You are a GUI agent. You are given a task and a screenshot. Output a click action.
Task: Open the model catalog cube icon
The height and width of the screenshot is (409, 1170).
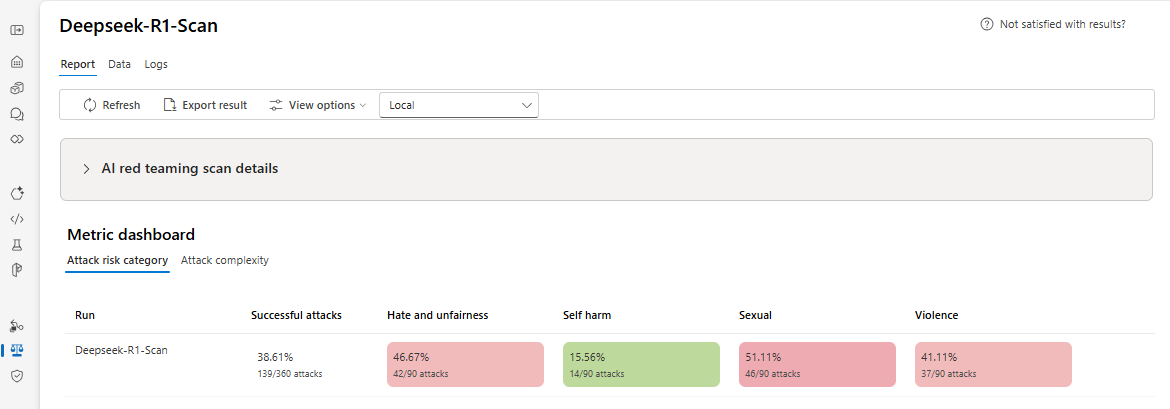pos(17,88)
